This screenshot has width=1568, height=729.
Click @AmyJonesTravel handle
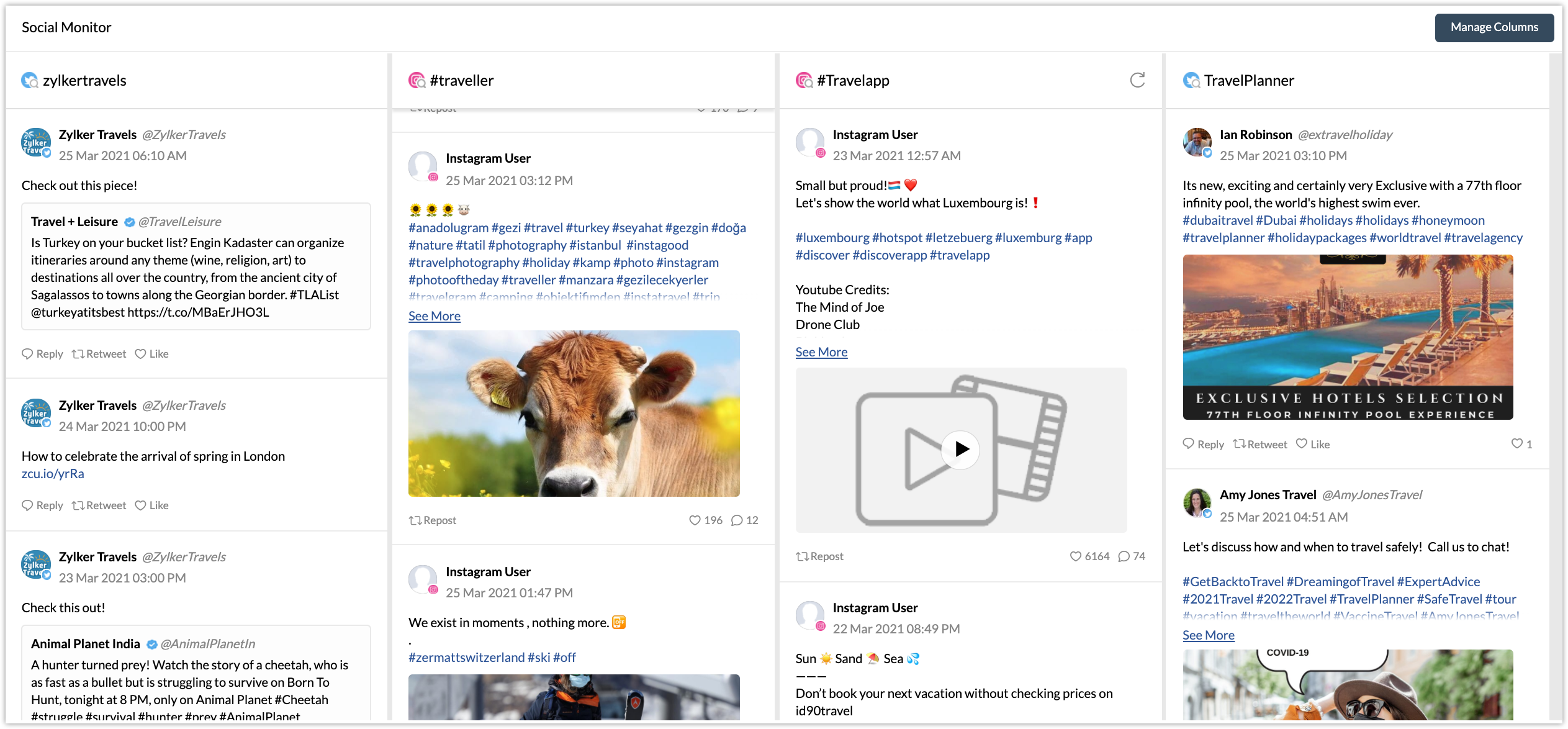[x=1372, y=495]
